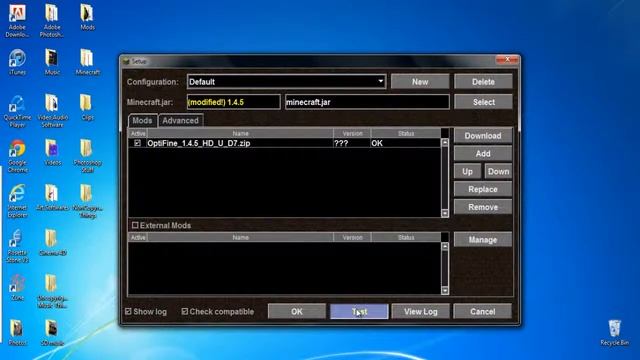The height and width of the screenshot is (360, 640).
Task: Launch Google Chrome from desktop
Action: (17, 156)
